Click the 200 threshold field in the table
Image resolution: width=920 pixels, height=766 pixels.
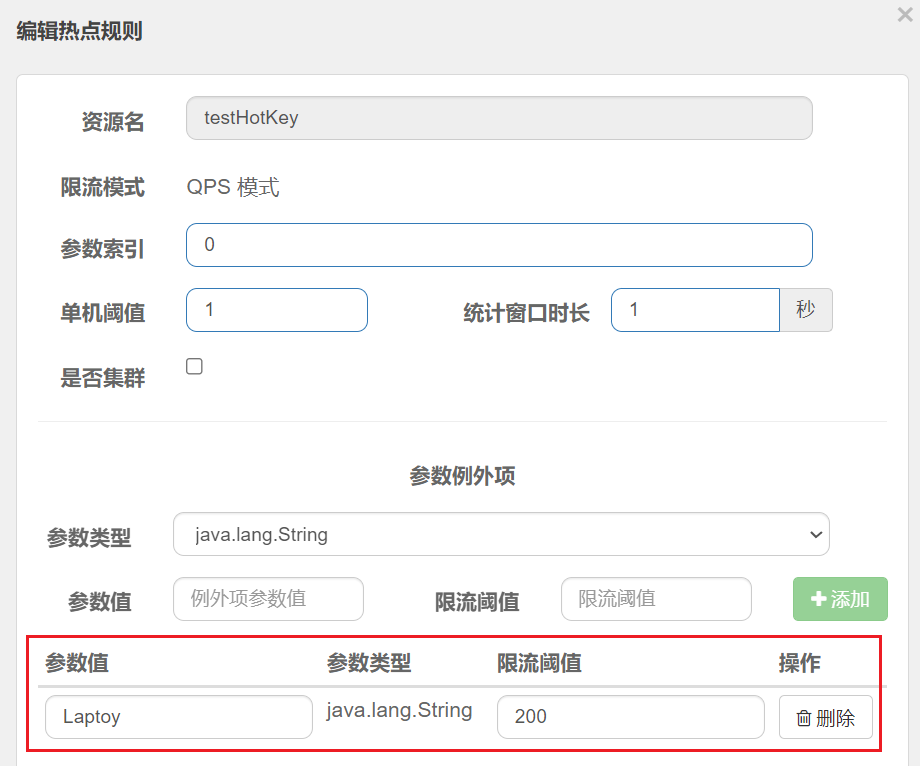point(630,716)
